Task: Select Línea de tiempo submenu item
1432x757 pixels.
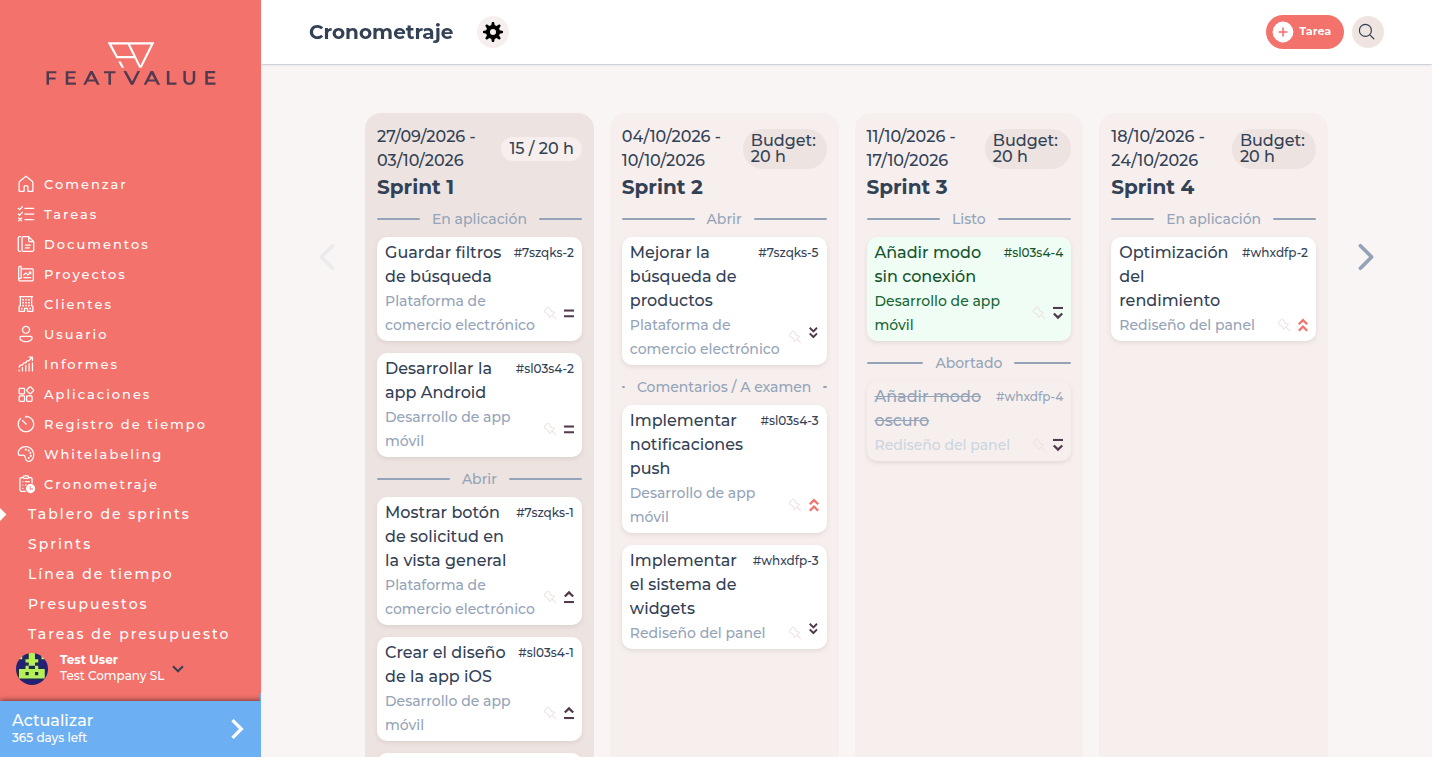Action: point(100,574)
